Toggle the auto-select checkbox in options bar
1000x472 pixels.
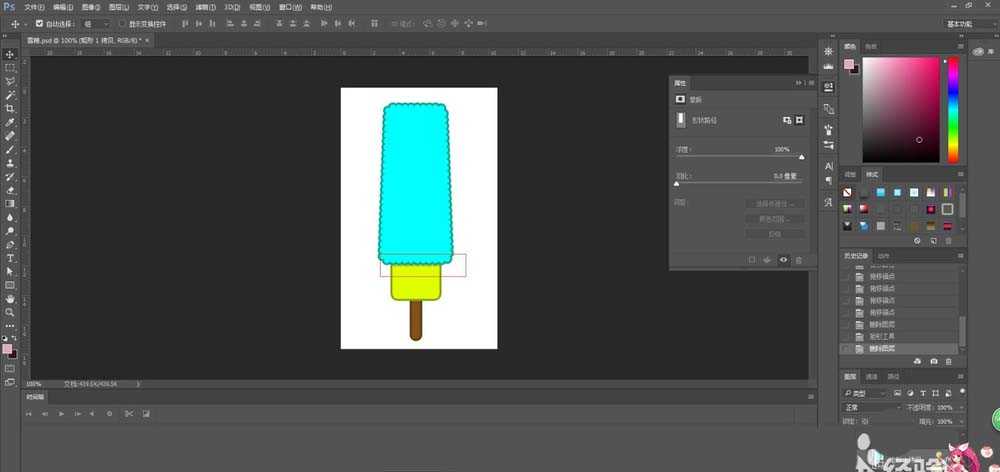click(x=39, y=22)
